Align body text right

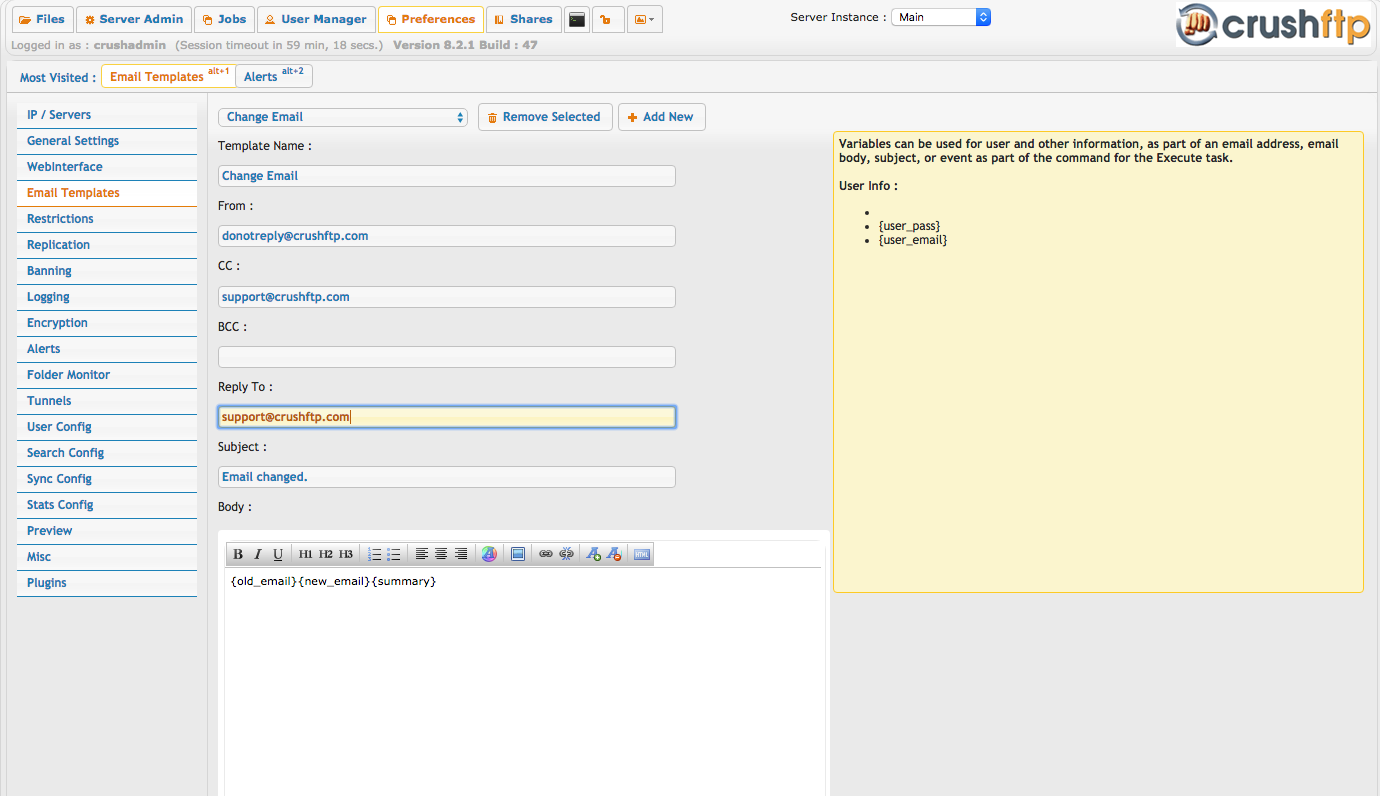pyautogui.click(x=461, y=554)
